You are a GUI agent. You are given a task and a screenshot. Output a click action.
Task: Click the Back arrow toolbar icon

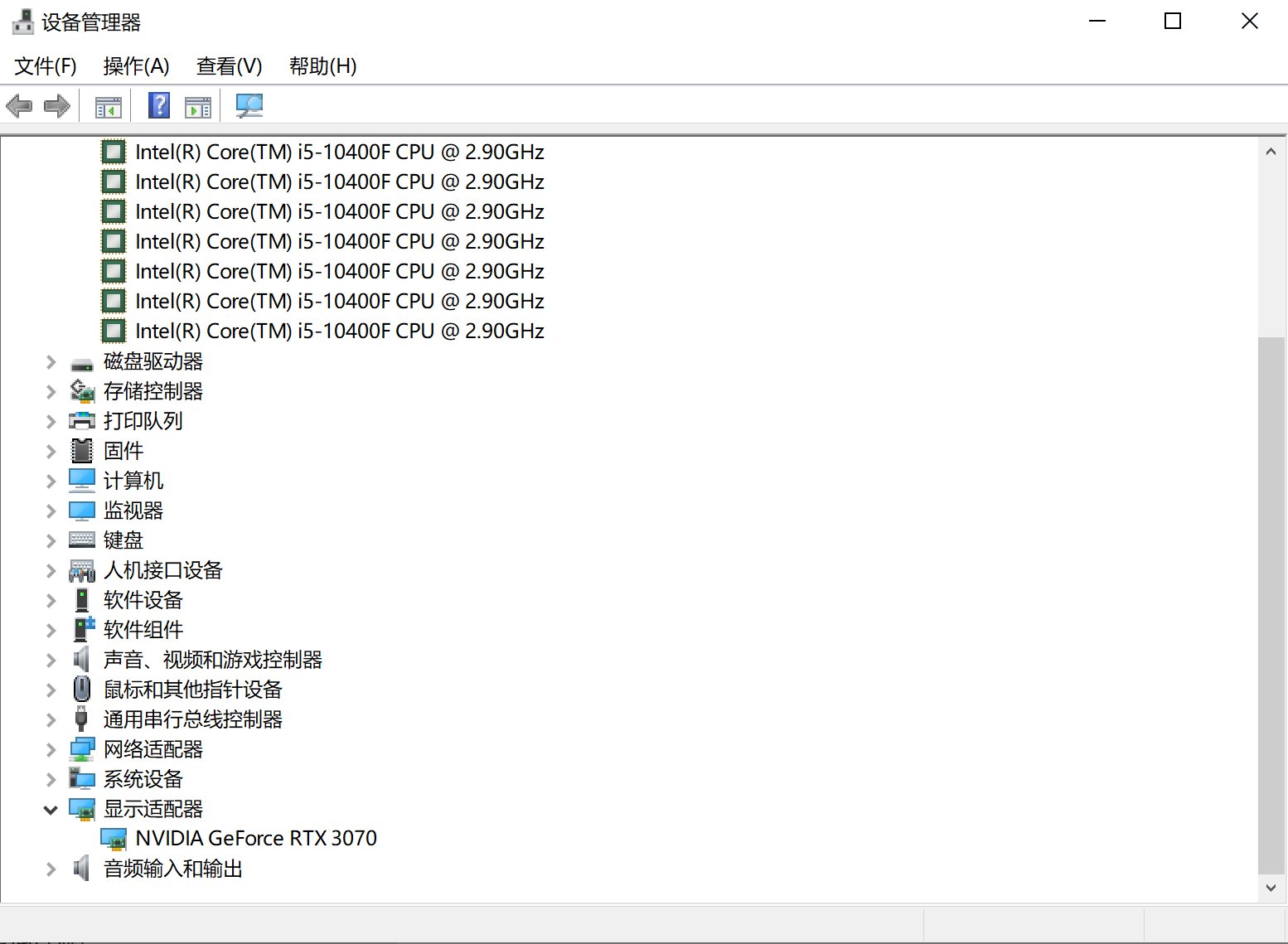click(x=19, y=106)
